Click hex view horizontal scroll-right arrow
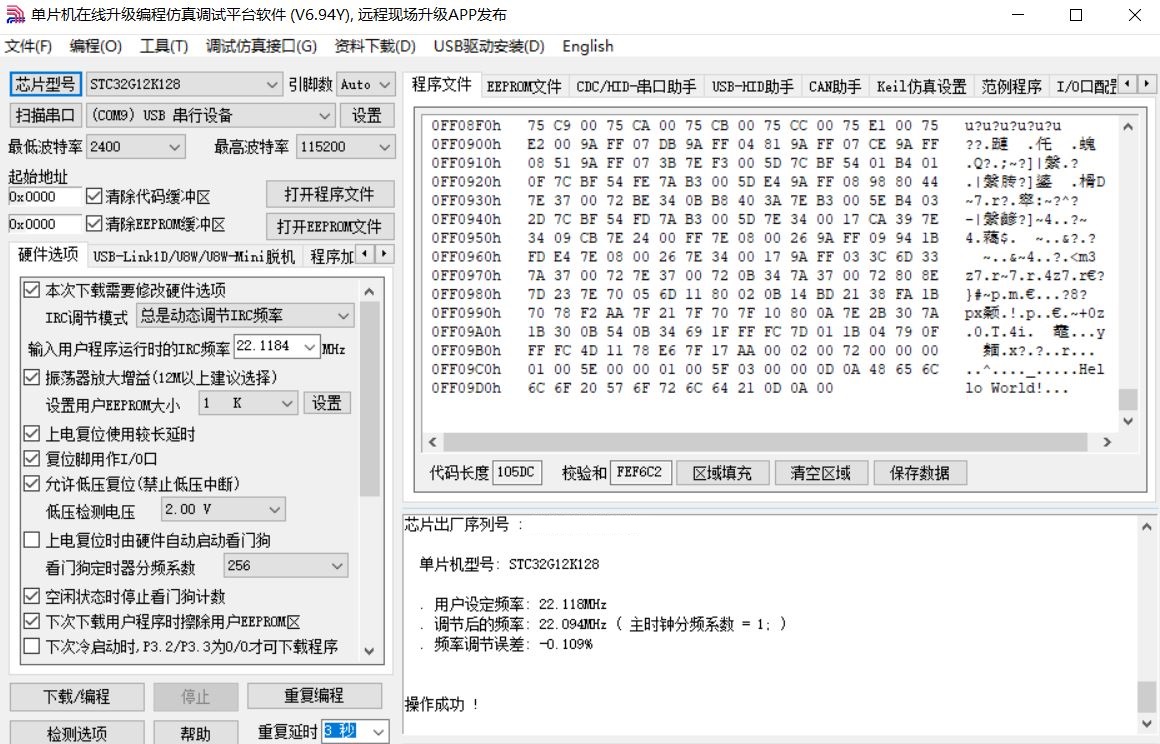The height and width of the screenshot is (744, 1160). 1107,442
